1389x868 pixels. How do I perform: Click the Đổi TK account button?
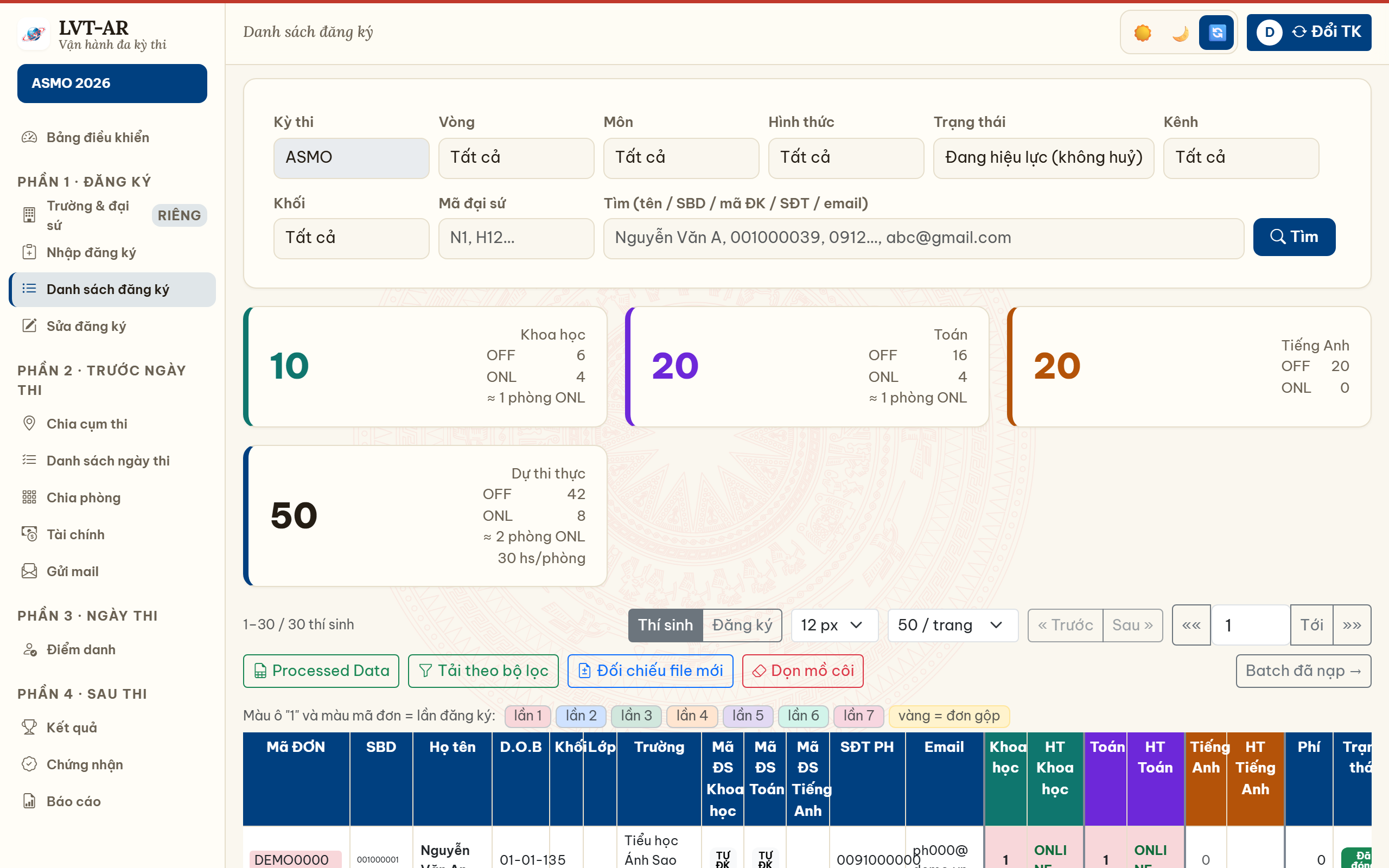click(1309, 32)
